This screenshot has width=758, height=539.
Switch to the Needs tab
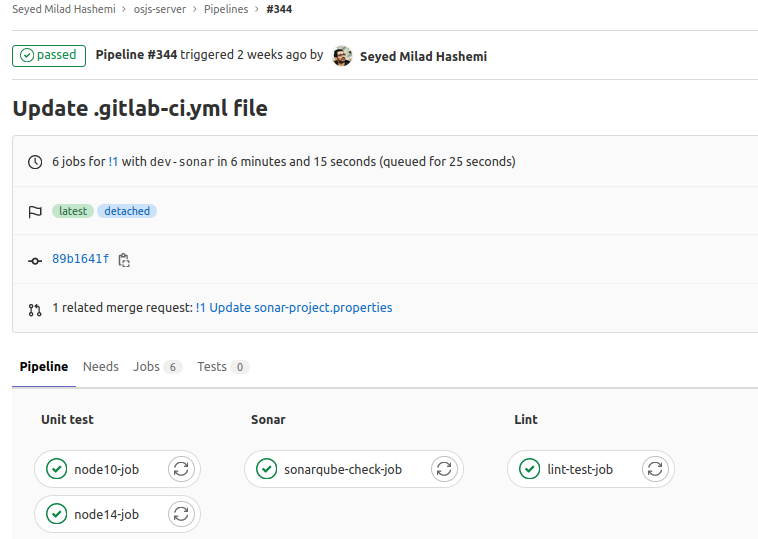click(101, 367)
